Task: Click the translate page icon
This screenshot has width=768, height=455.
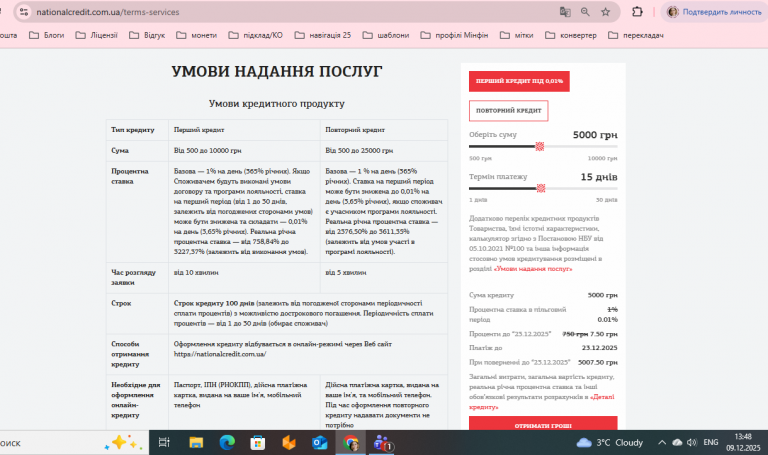Action: pos(565,12)
